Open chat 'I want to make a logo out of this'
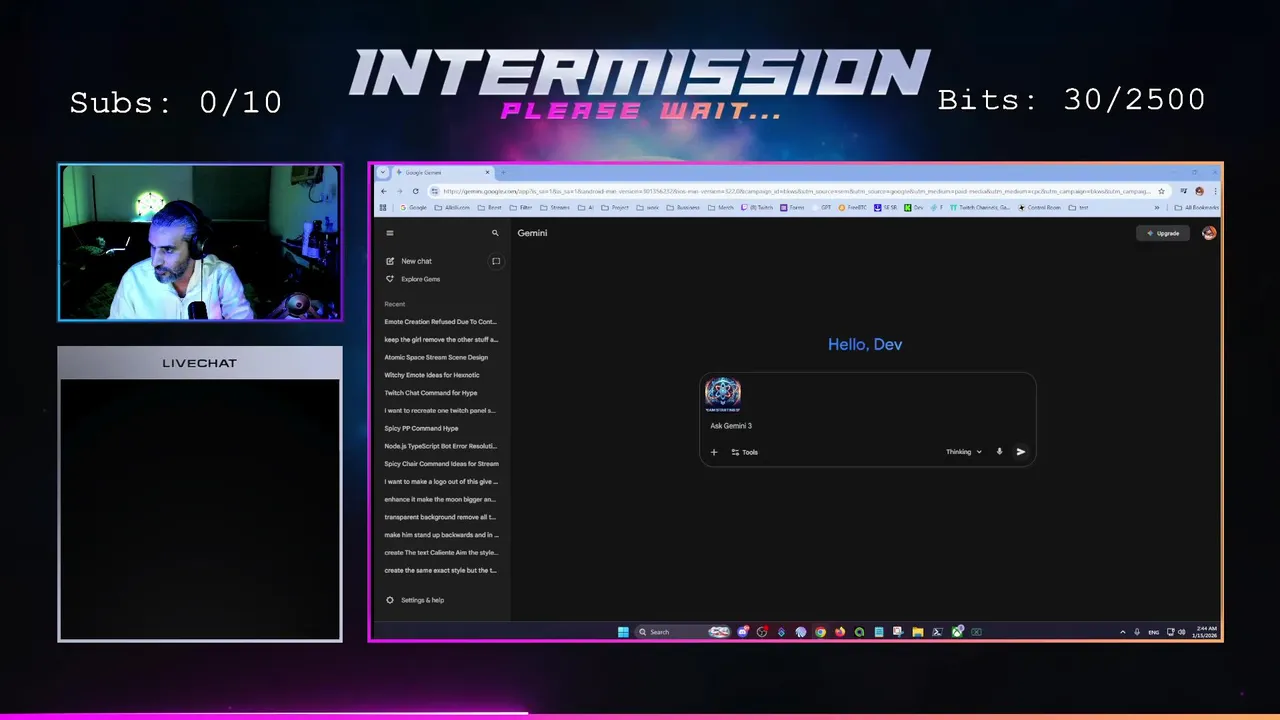1280x720 pixels. (x=441, y=481)
